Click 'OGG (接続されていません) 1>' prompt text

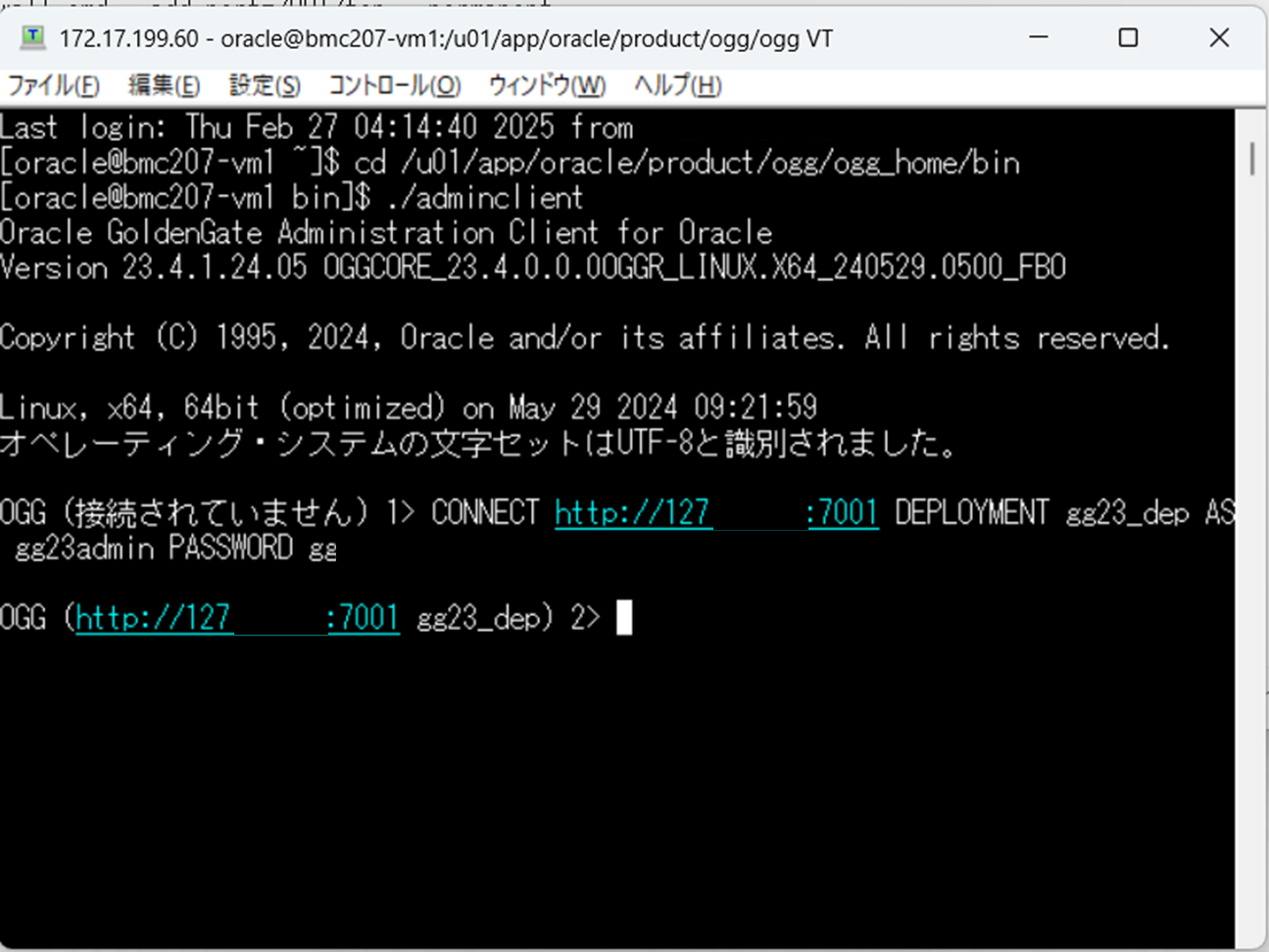pyautogui.click(x=208, y=512)
